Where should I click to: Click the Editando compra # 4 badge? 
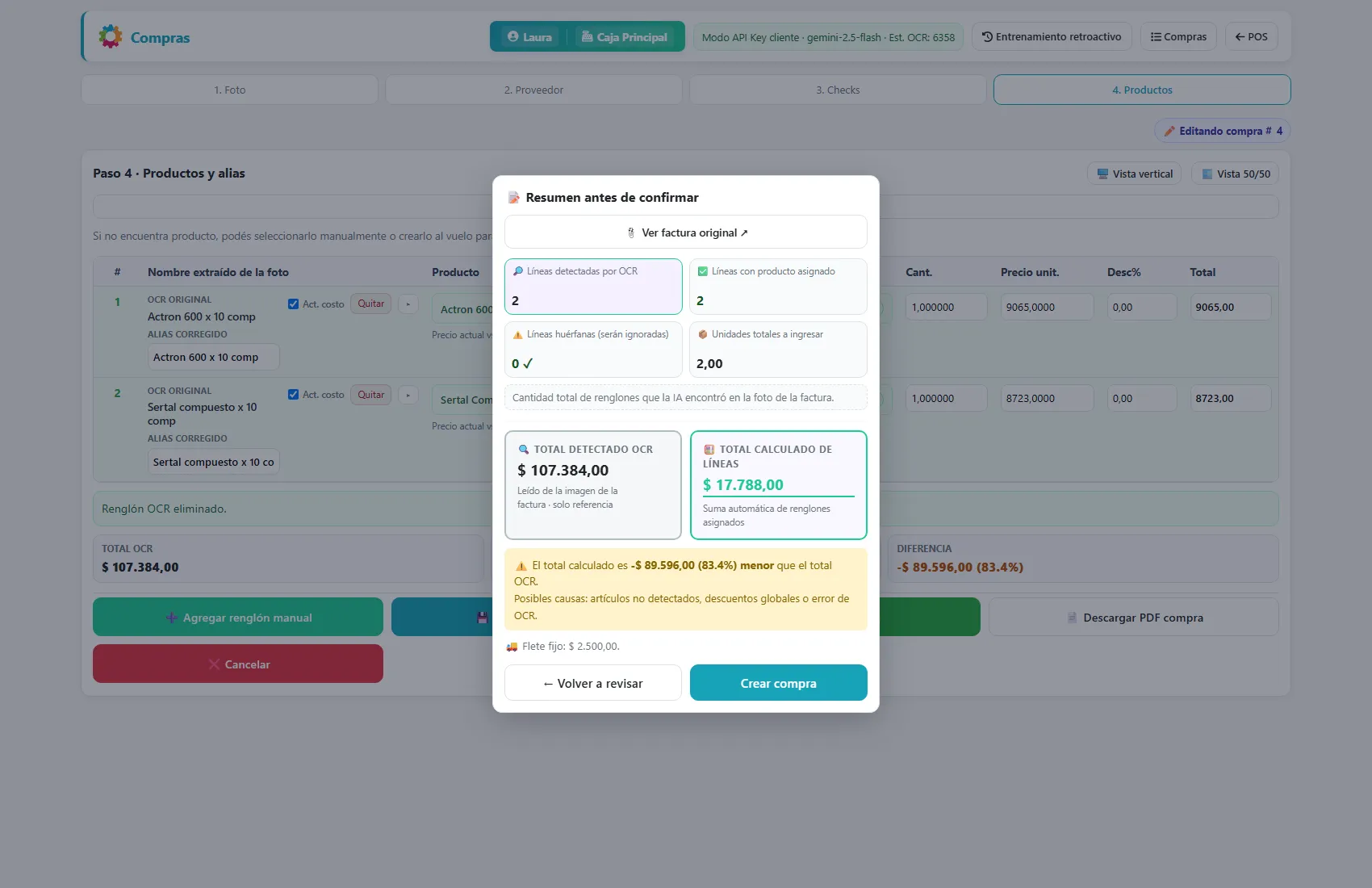pyautogui.click(x=1222, y=131)
